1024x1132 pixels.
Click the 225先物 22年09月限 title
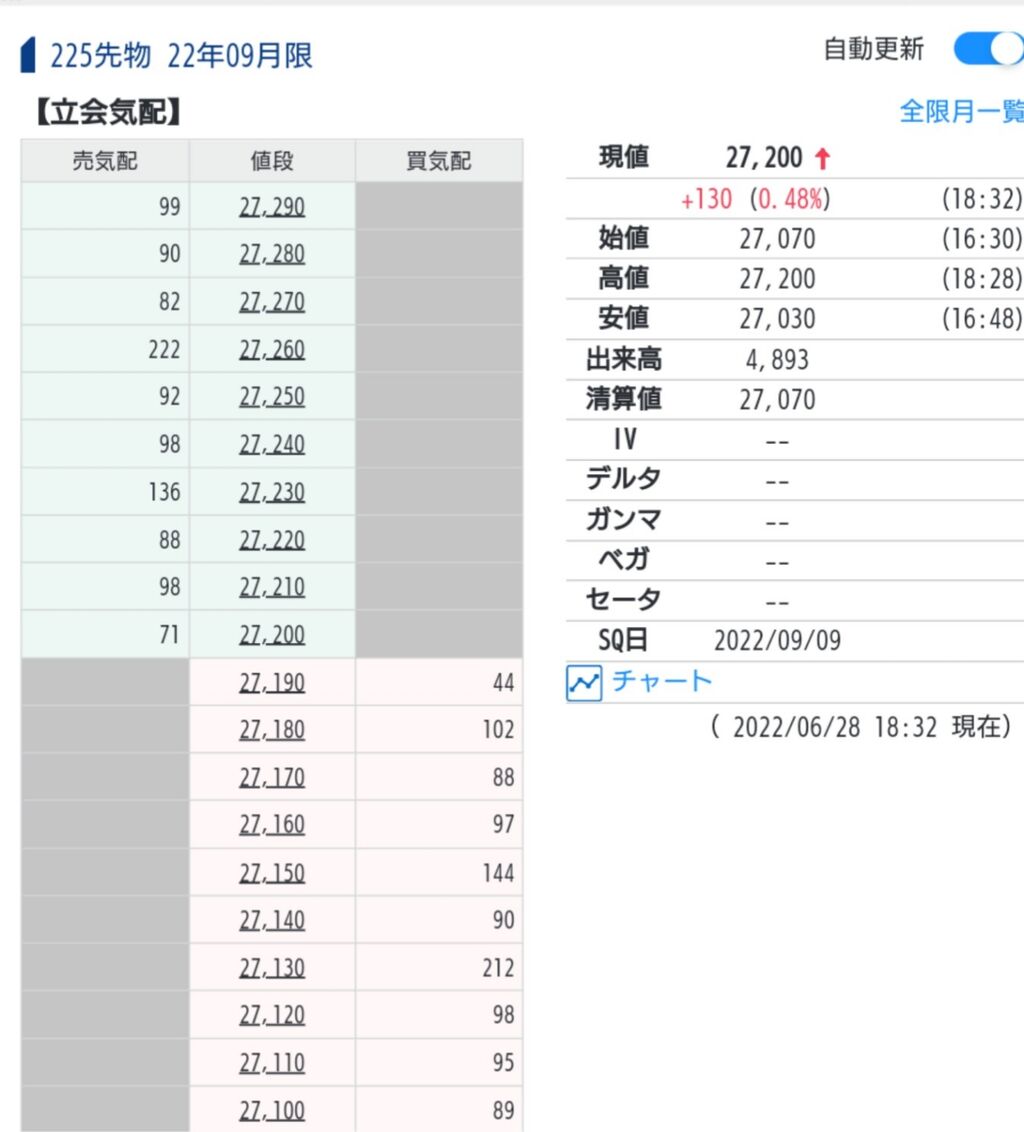point(181,56)
